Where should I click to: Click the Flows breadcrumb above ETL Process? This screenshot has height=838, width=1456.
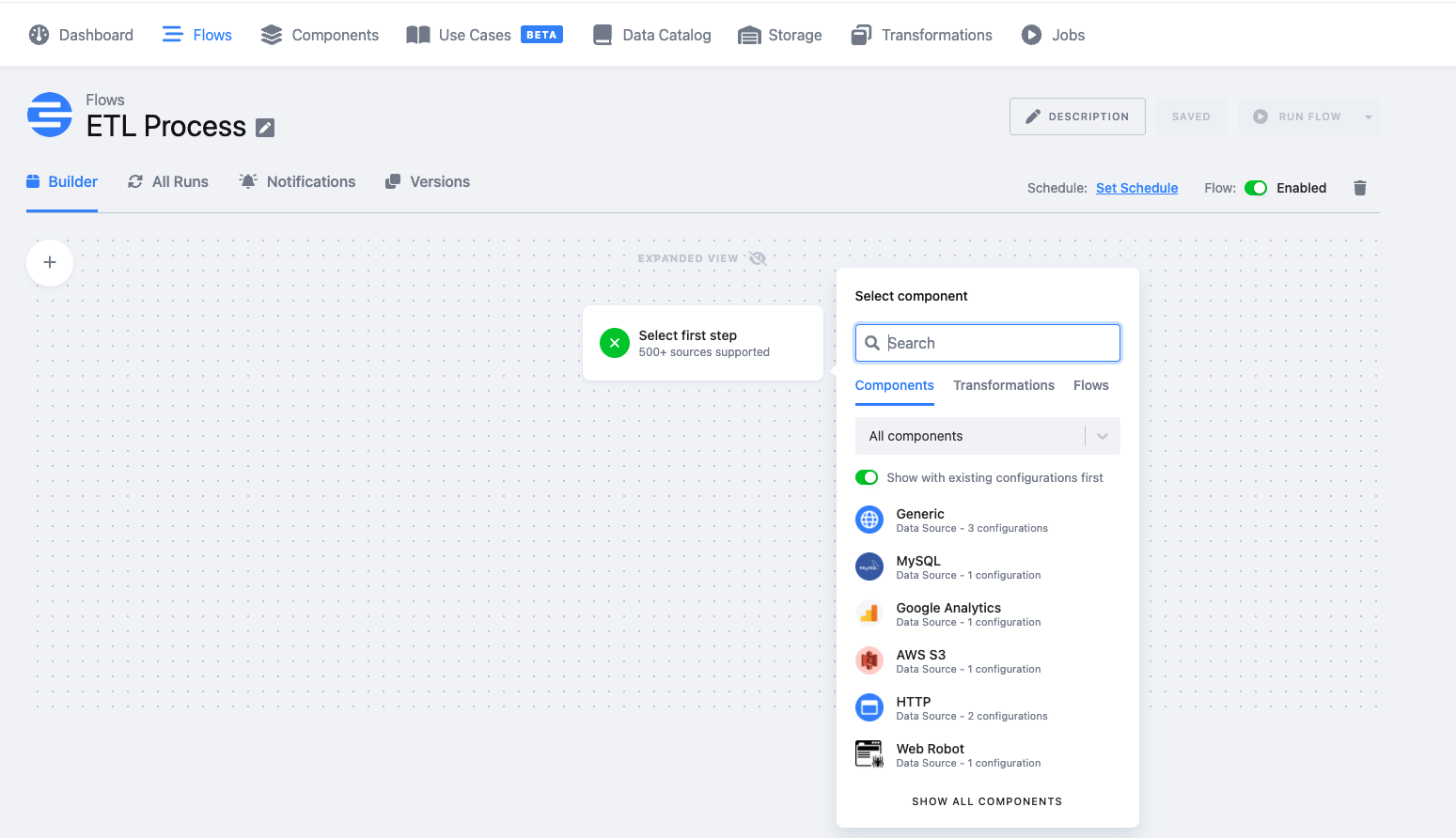(x=105, y=100)
